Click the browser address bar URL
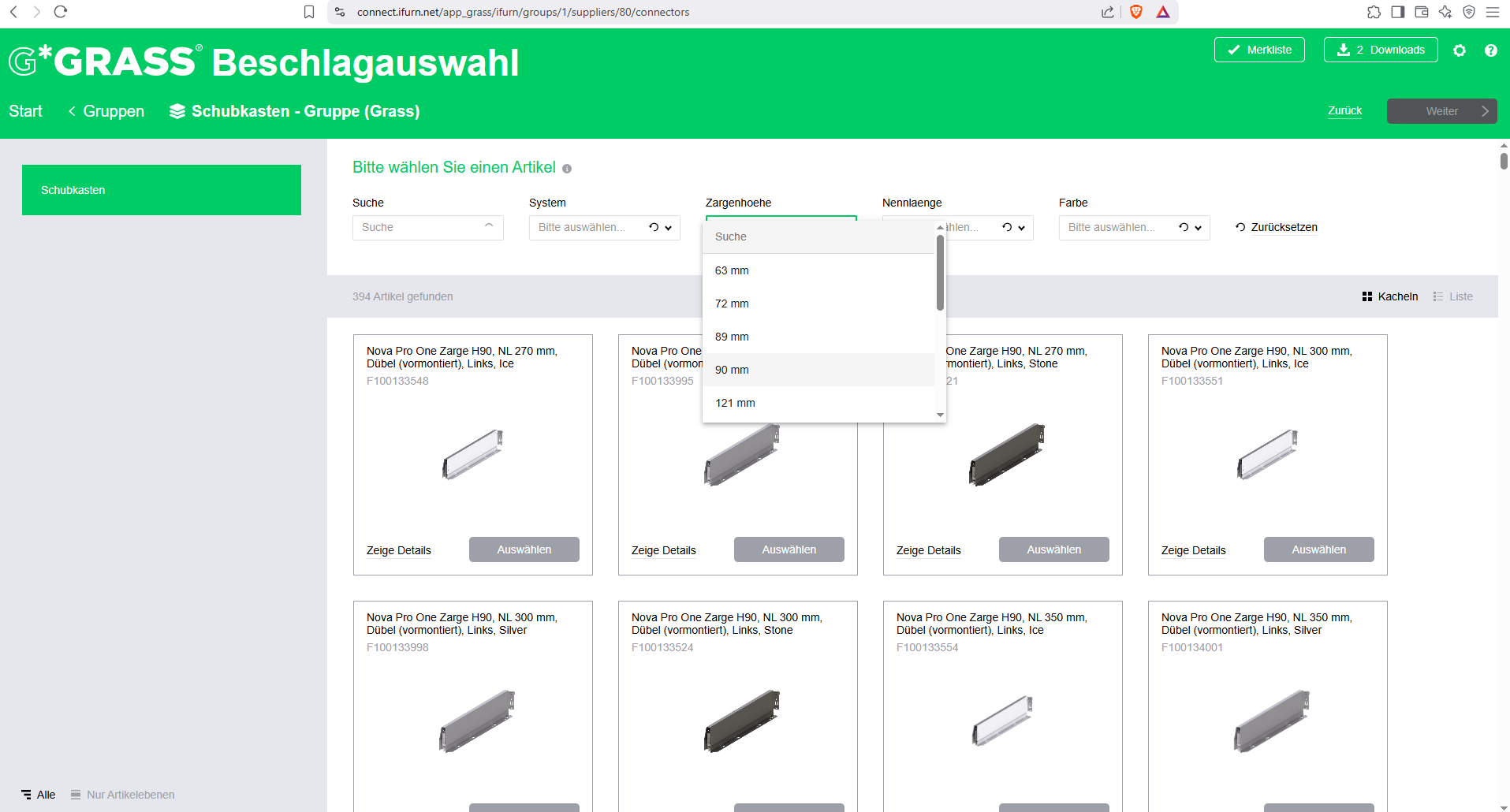This screenshot has width=1510, height=812. pos(523,12)
